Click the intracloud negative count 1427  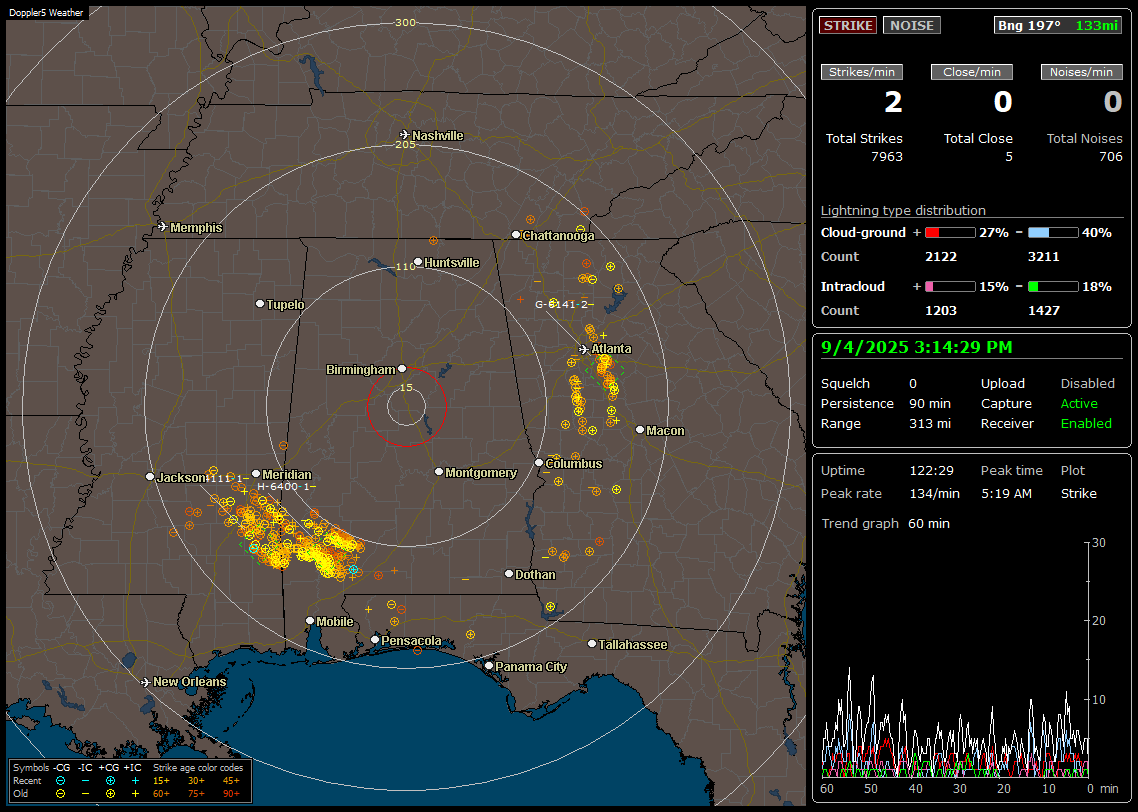[x=1044, y=311]
